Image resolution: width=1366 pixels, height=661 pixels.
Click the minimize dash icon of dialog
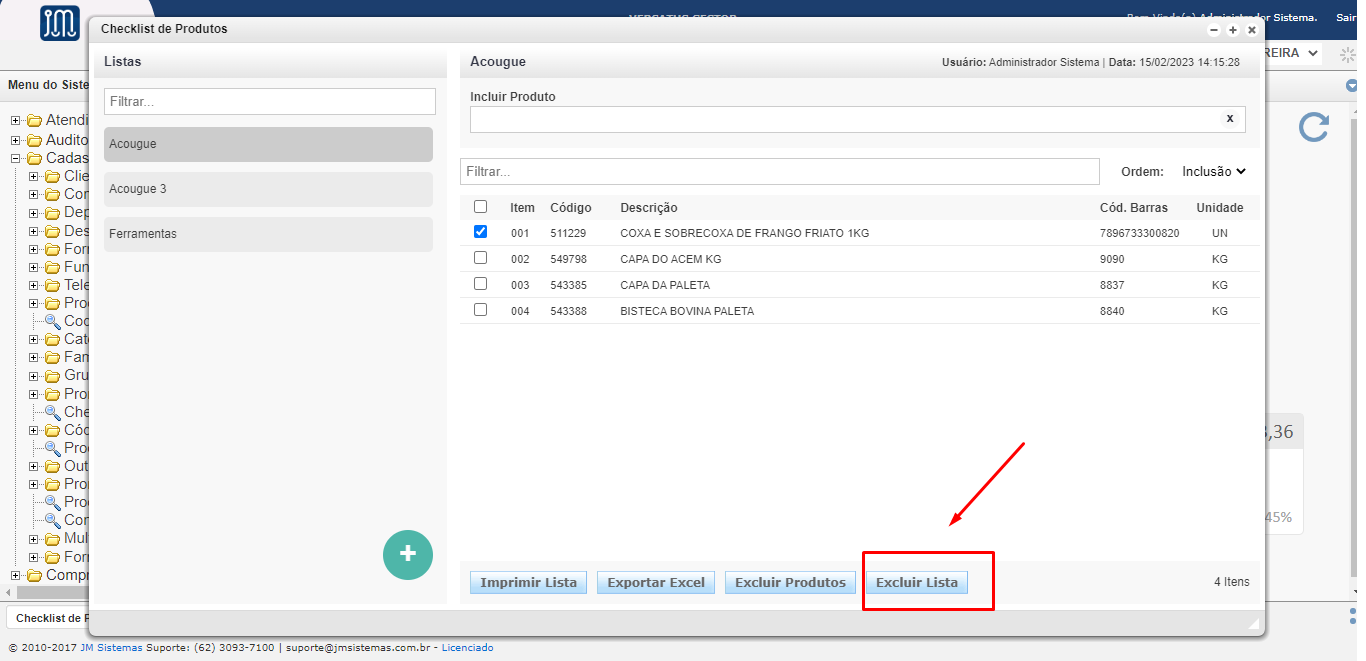(1214, 30)
